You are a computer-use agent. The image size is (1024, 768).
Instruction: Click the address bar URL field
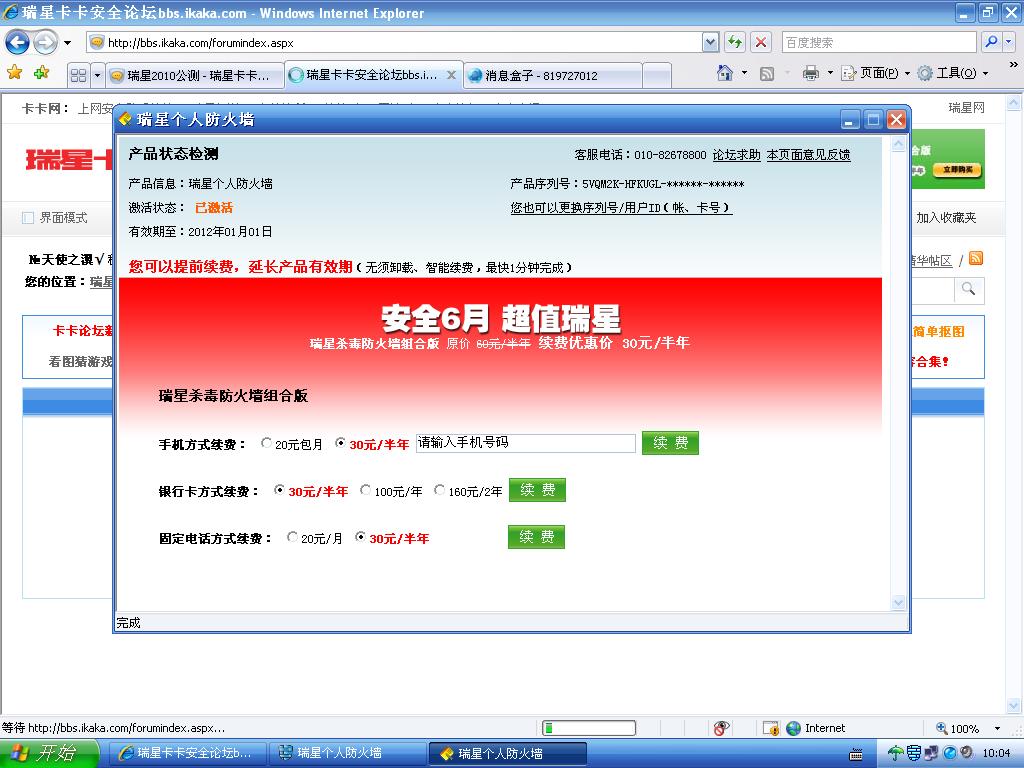pyautogui.click(x=394, y=43)
